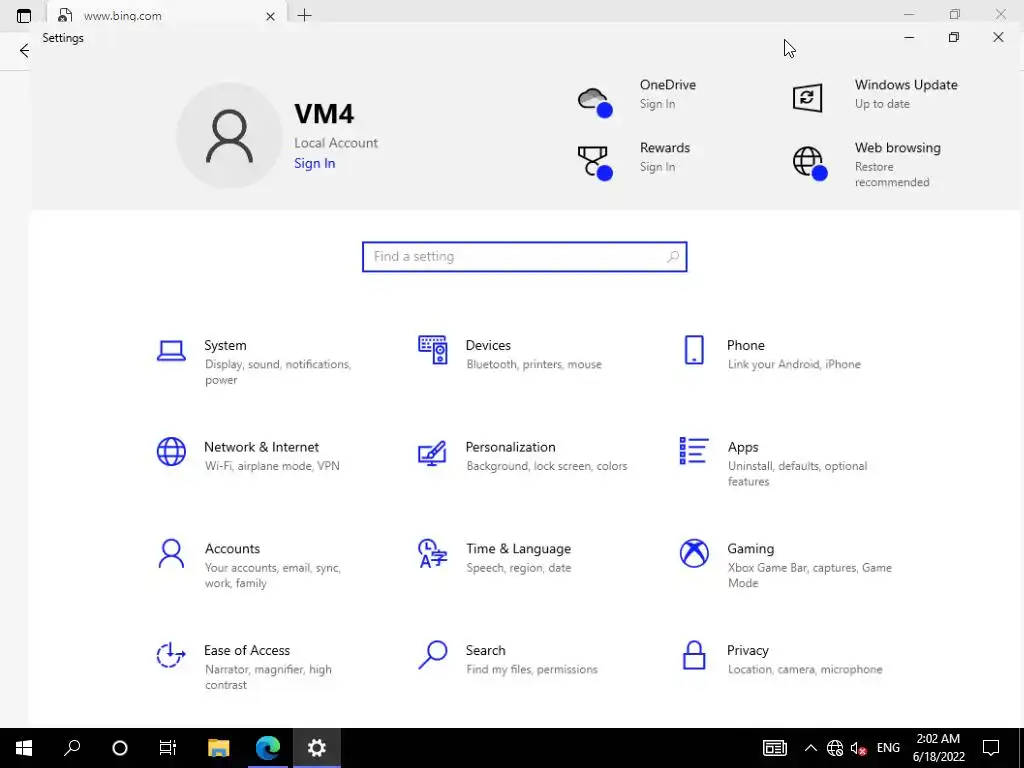The height and width of the screenshot is (768, 1024).
Task: Click the Sign In link under Local Account
Action: [x=314, y=163]
